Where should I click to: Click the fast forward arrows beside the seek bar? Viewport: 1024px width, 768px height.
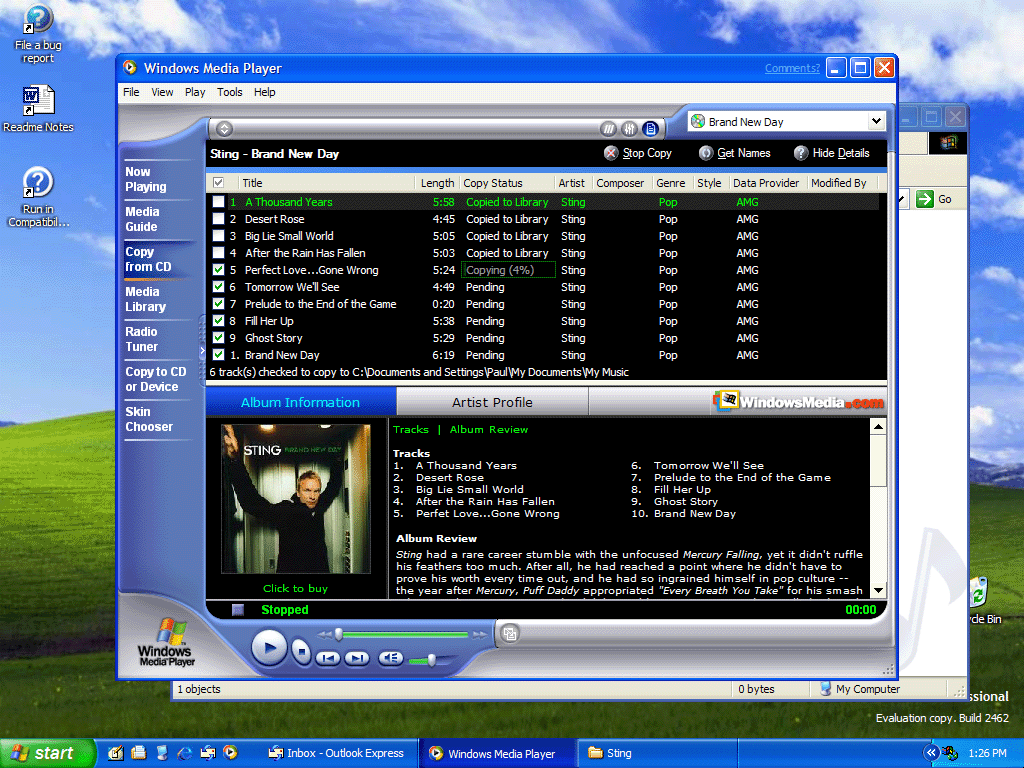480,634
